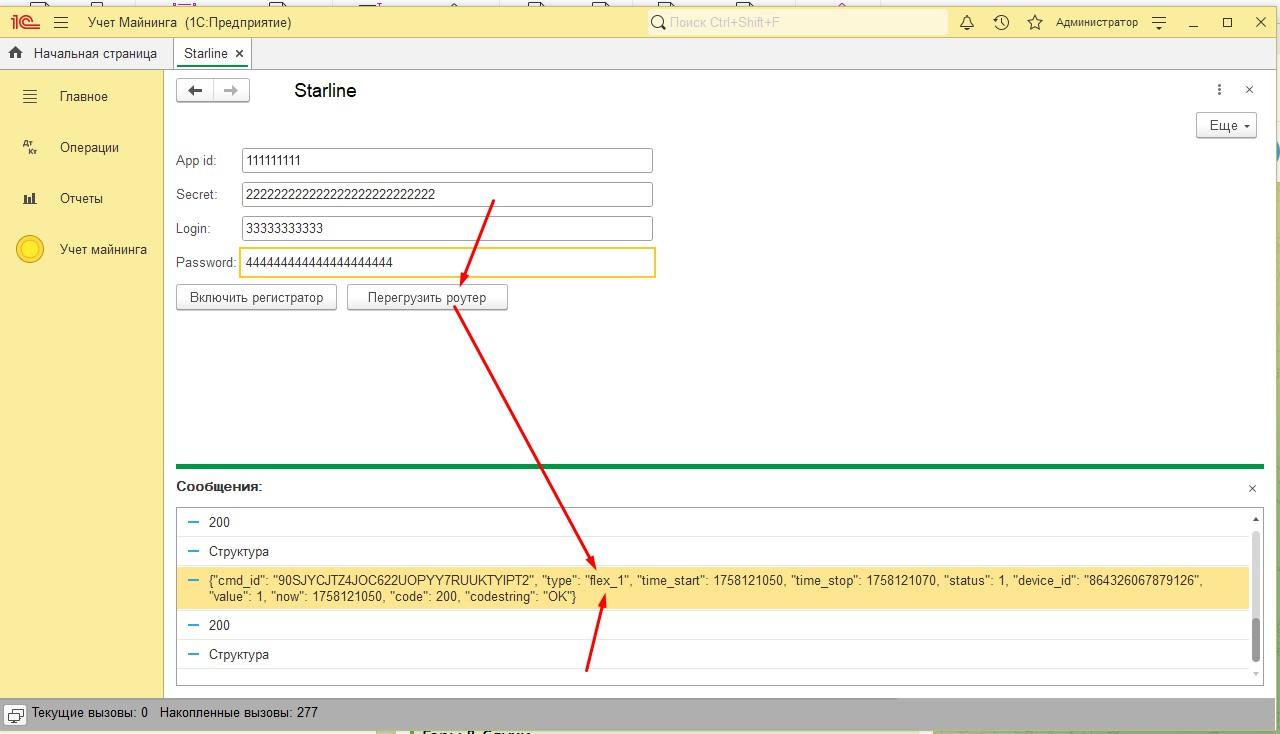Click the back arrow navigation button
The width and height of the screenshot is (1280, 734).
[x=195, y=91]
